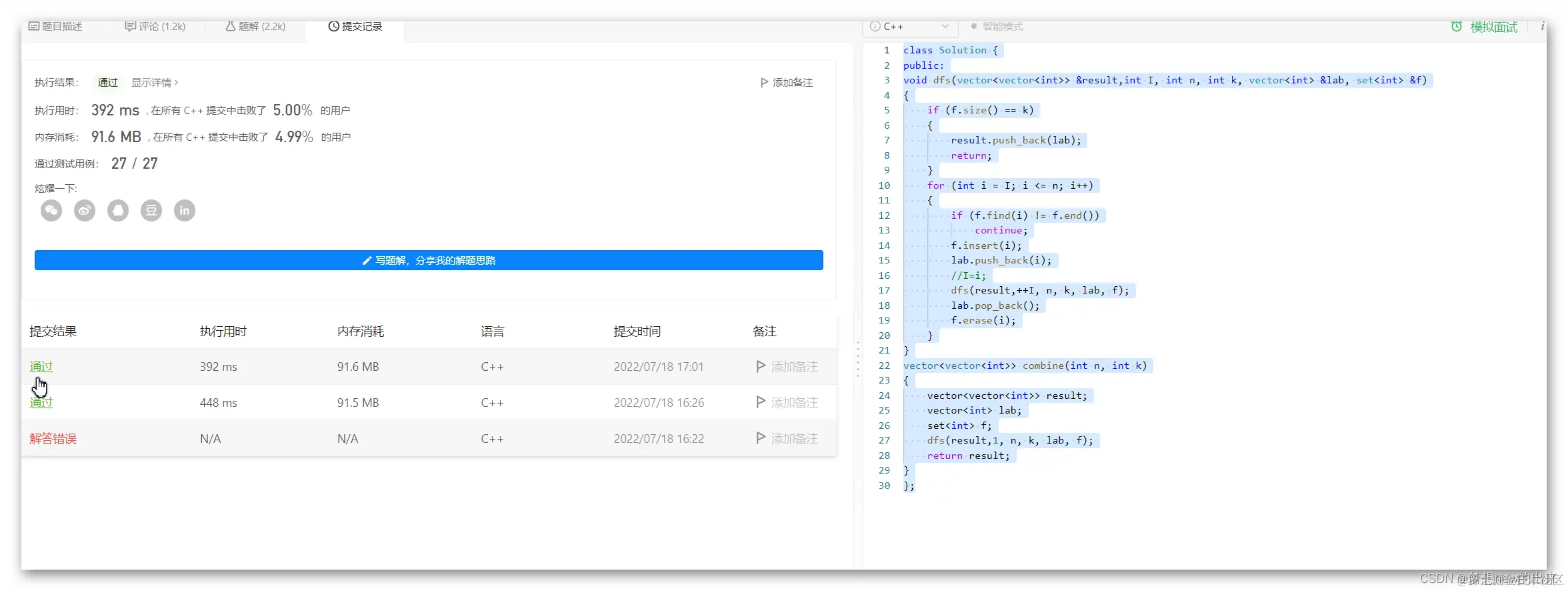1568x591 pixels.
Task: Click the 27 / 27 test cases value
Action: pos(135,163)
